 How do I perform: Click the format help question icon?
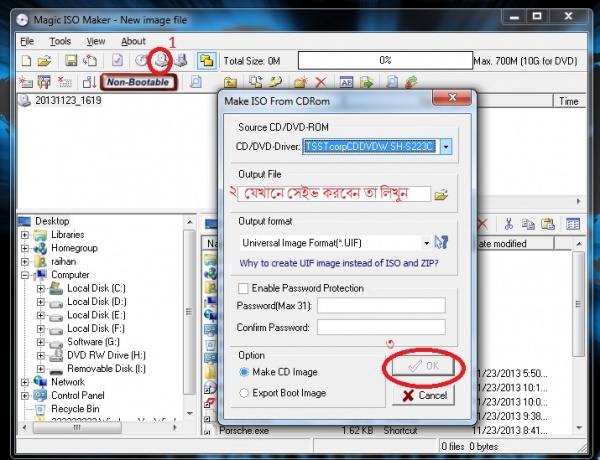click(x=441, y=242)
